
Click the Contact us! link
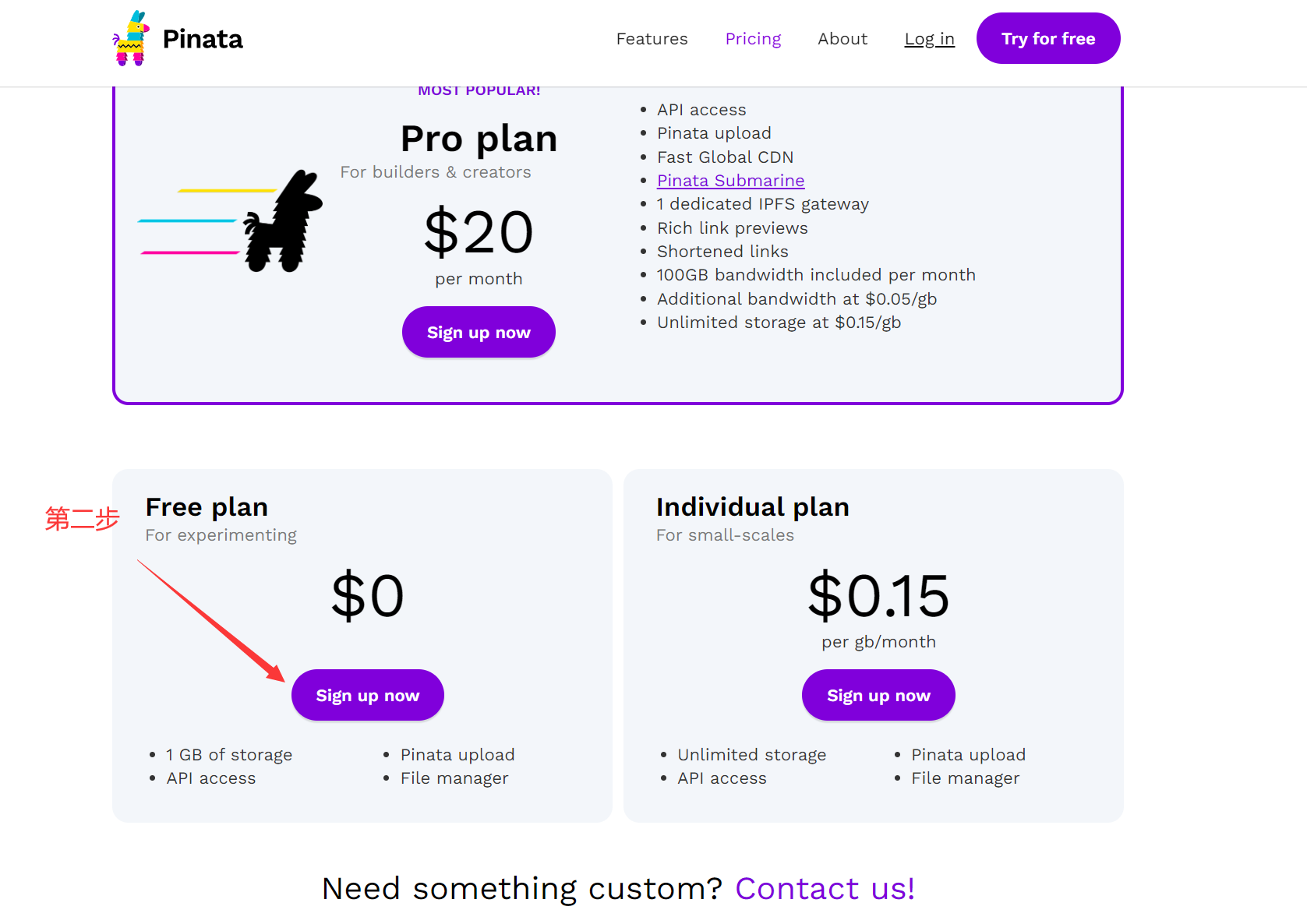coord(825,888)
